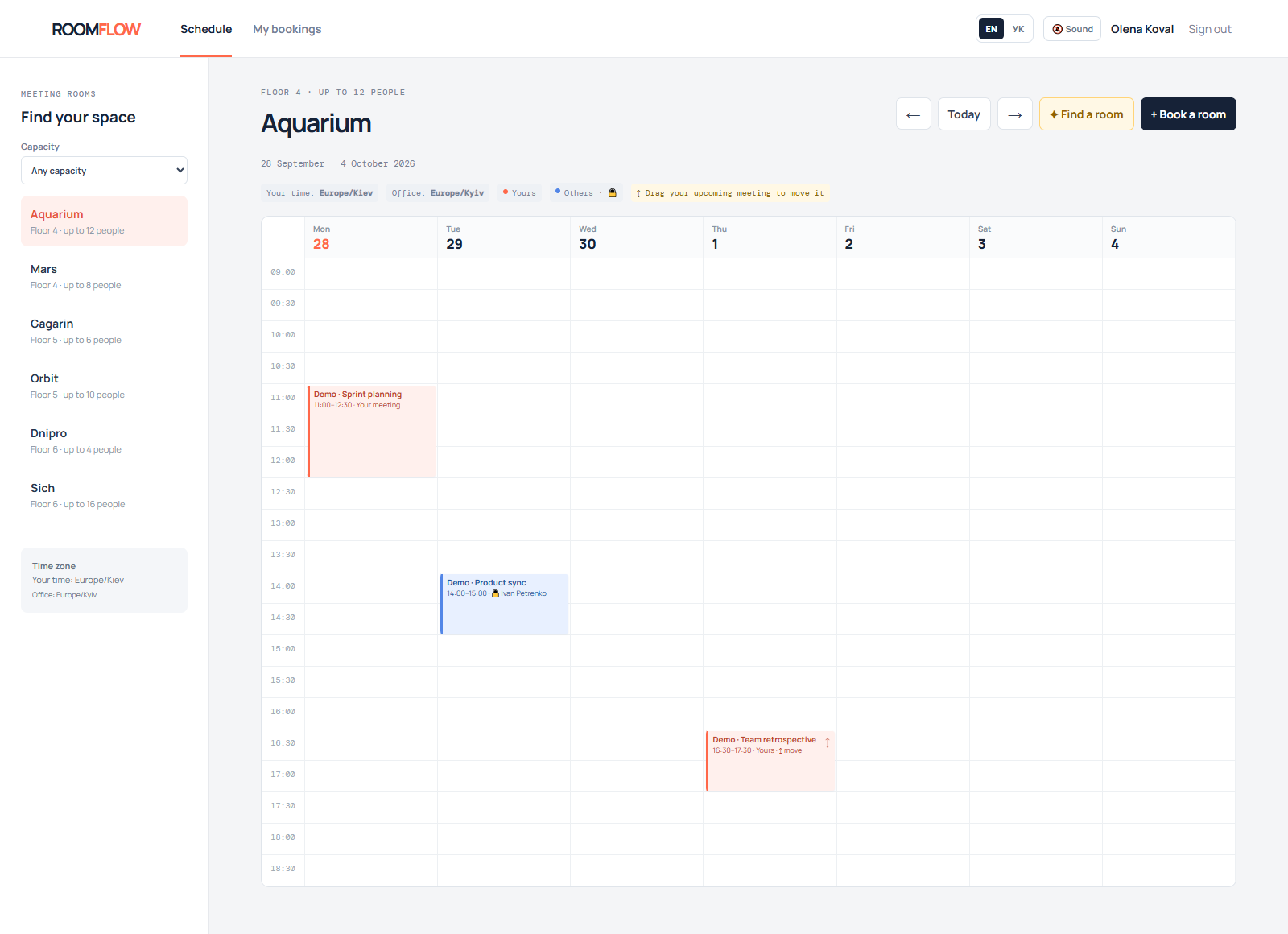Click Sign out link
Image resolution: width=1288 pixels, height=934 pixels.
[1210, 29]
